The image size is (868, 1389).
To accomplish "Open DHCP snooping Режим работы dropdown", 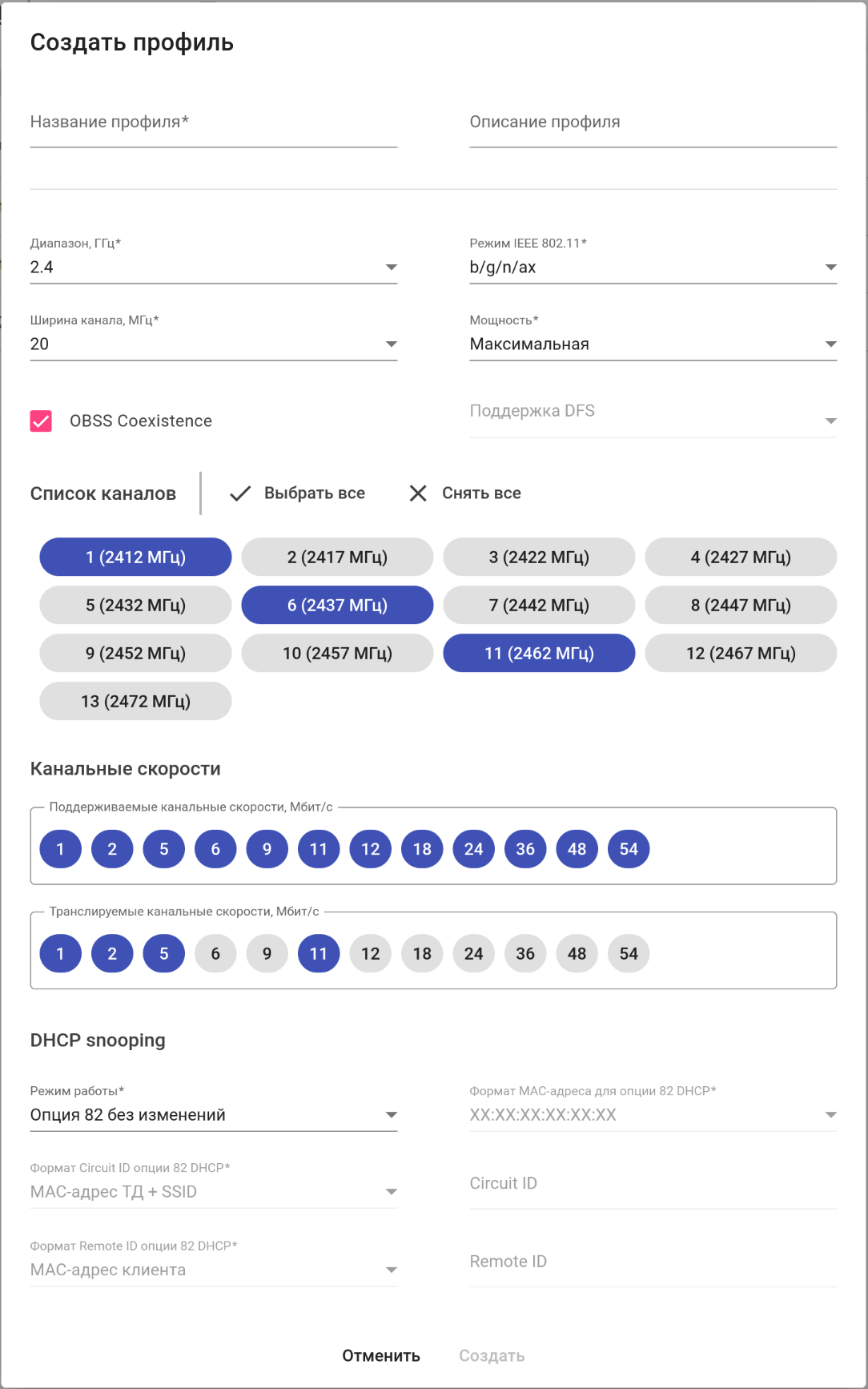I will point(213,1115).
